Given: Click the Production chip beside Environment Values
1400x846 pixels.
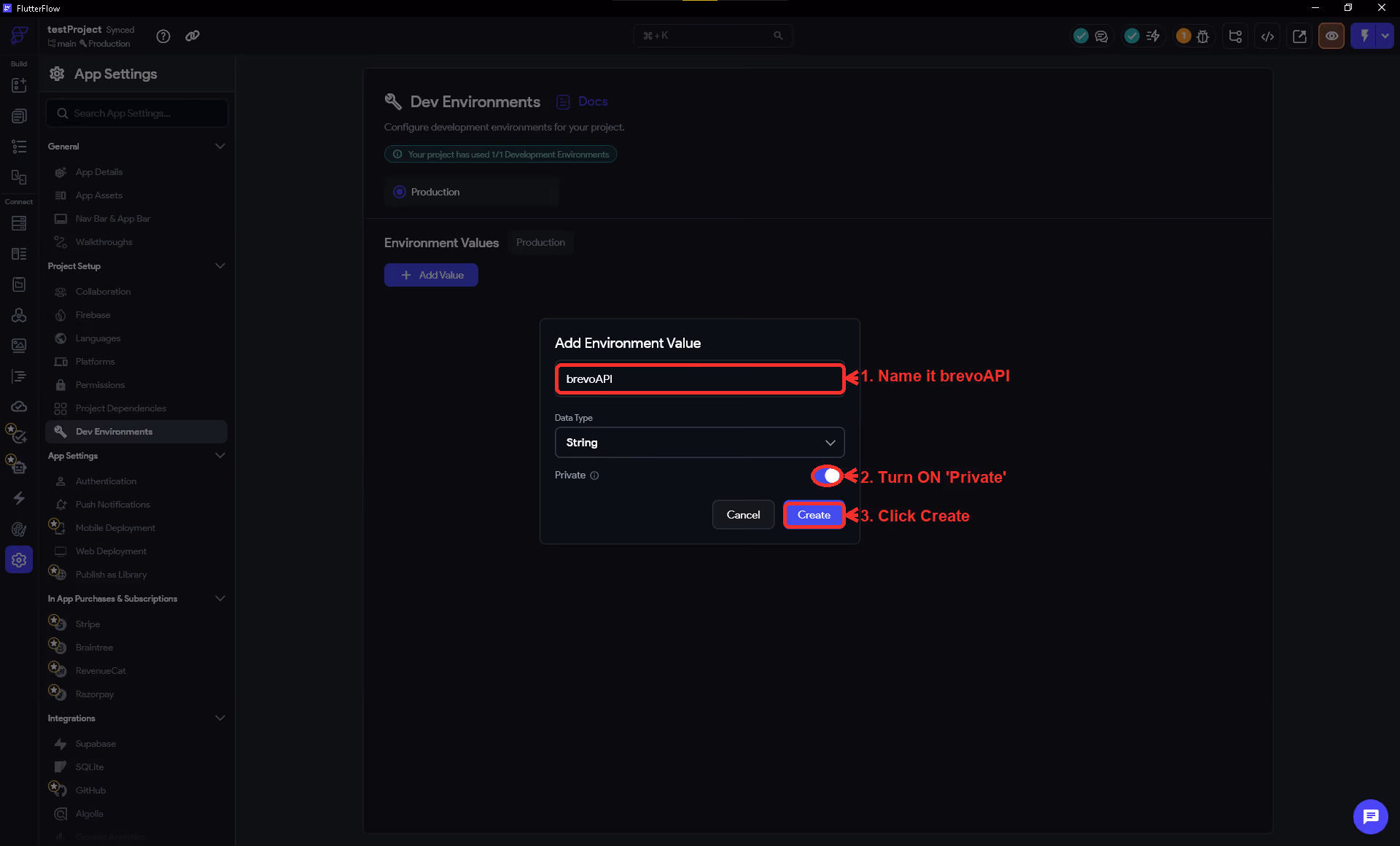Looking at the screenshot, I should click(540, 242).
